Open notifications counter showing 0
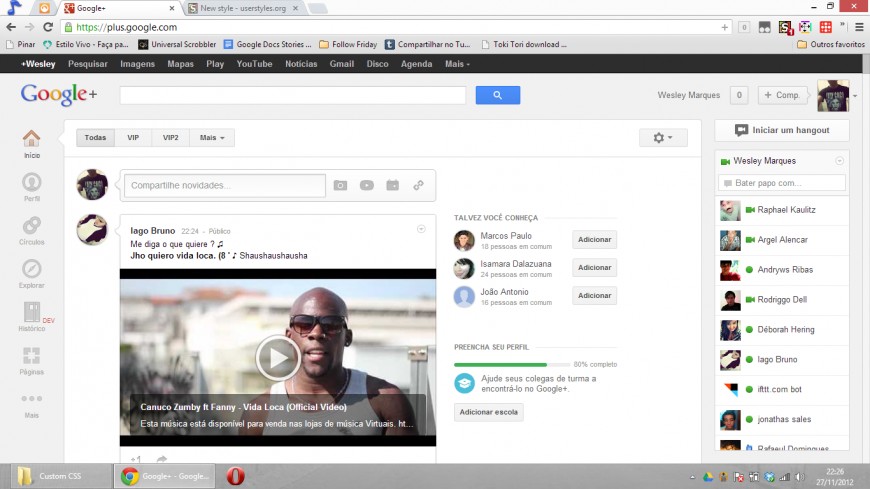The height and width of the screenshot is (489, 870). (x=739, y=95)
